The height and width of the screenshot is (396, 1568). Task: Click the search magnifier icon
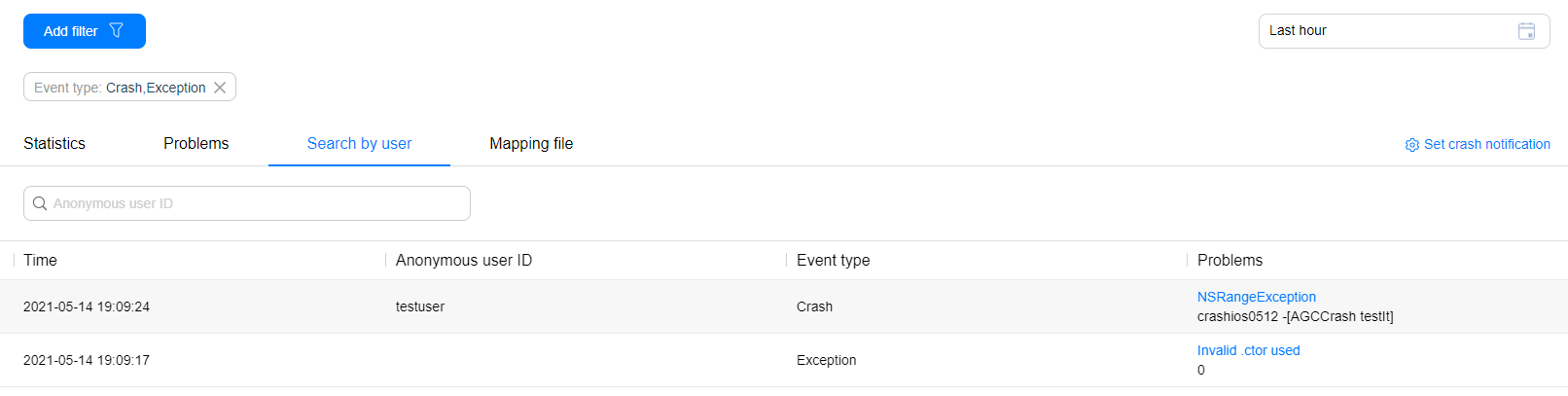pos(40,203)
